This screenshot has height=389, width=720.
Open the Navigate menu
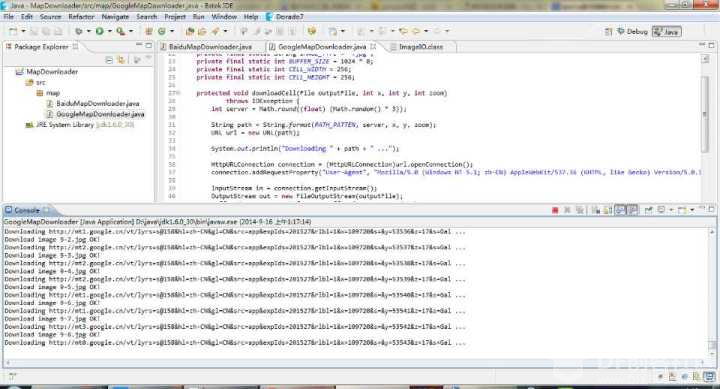115,17
